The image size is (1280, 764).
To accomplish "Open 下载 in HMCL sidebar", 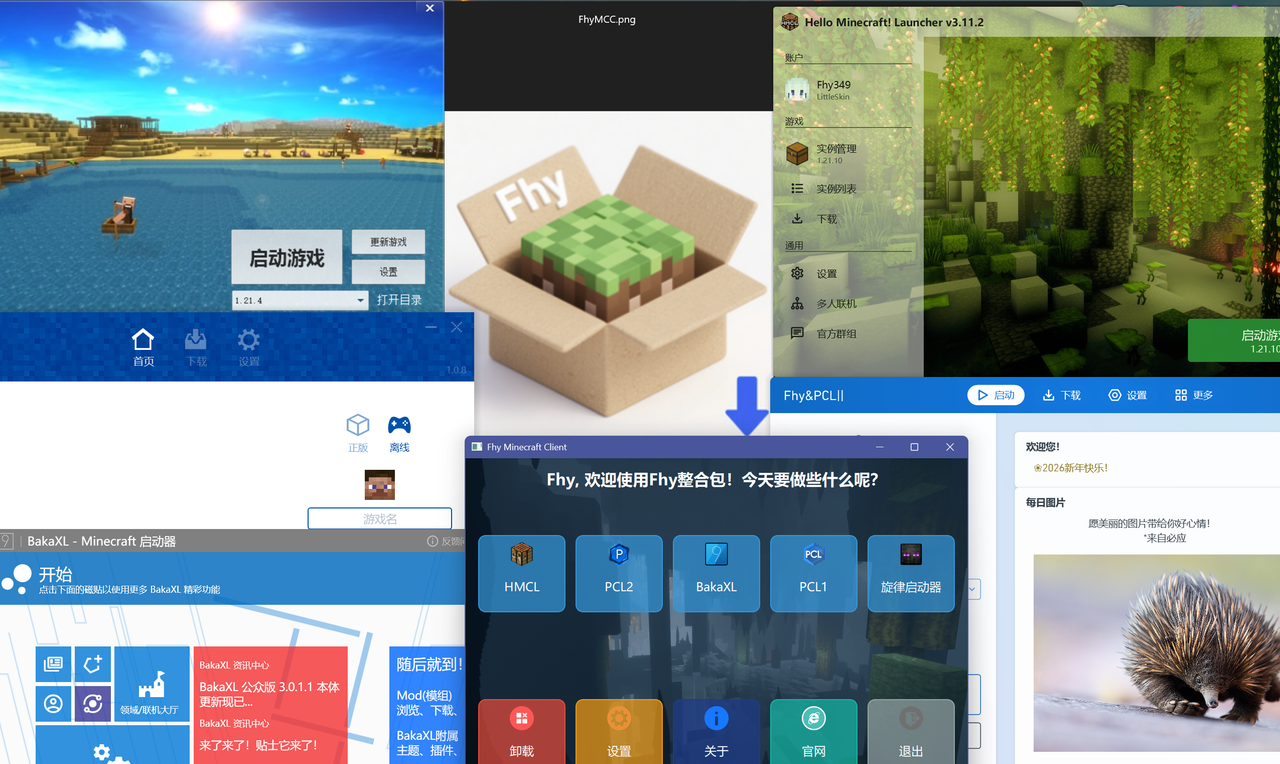I will [x=847, y=218].
